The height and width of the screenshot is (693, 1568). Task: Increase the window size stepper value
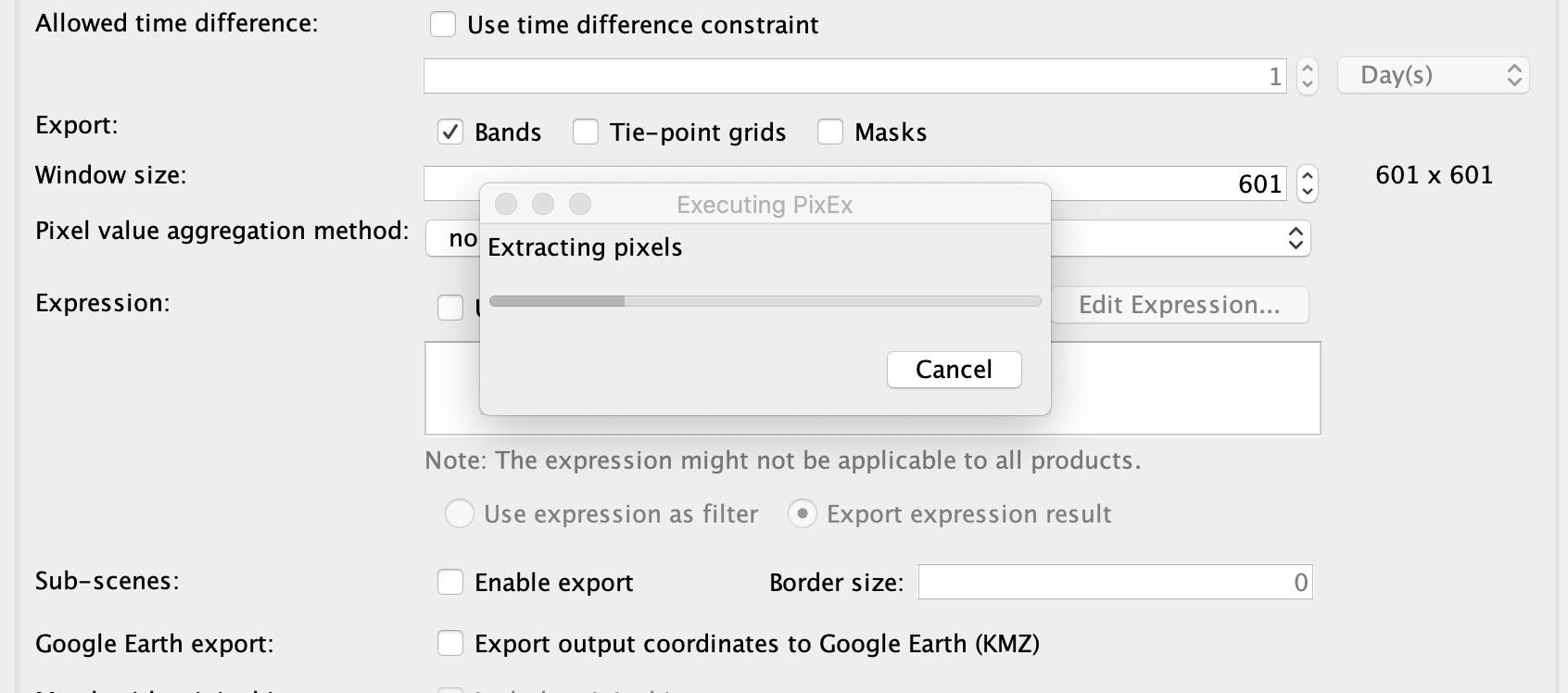click(x=1308, y=175)
